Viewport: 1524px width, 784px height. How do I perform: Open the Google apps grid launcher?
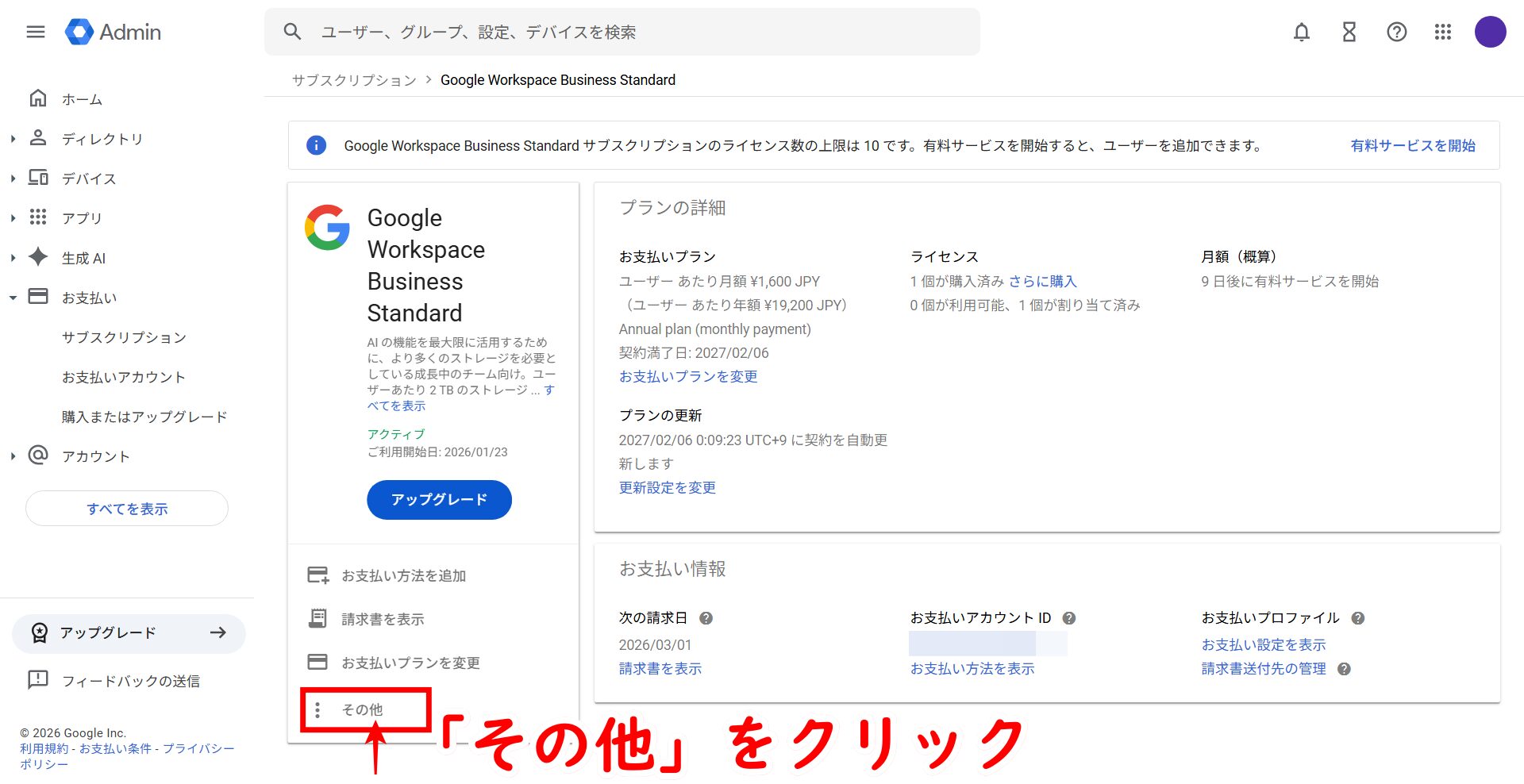coord(1443,32)
